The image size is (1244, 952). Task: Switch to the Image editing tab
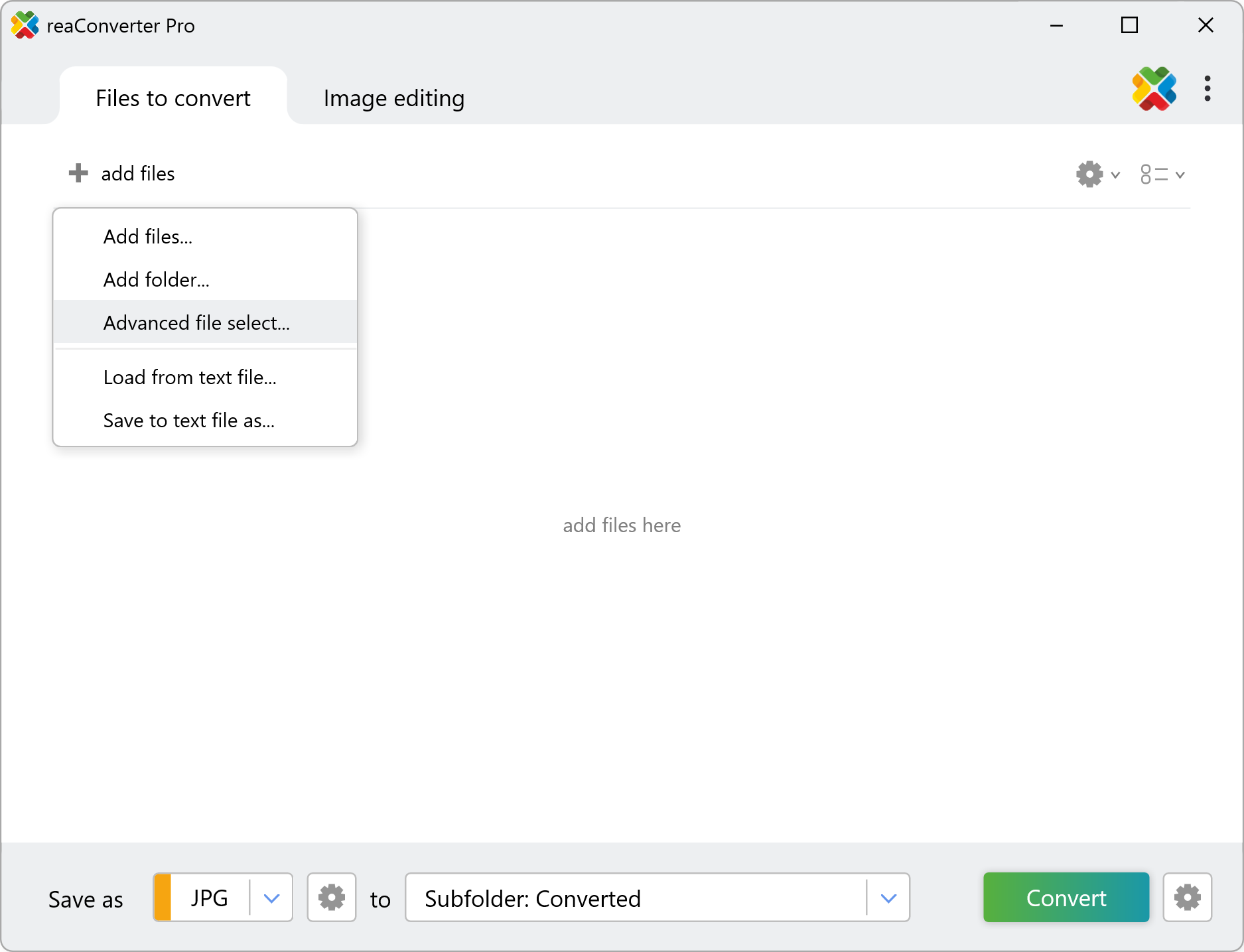point(393,98)
